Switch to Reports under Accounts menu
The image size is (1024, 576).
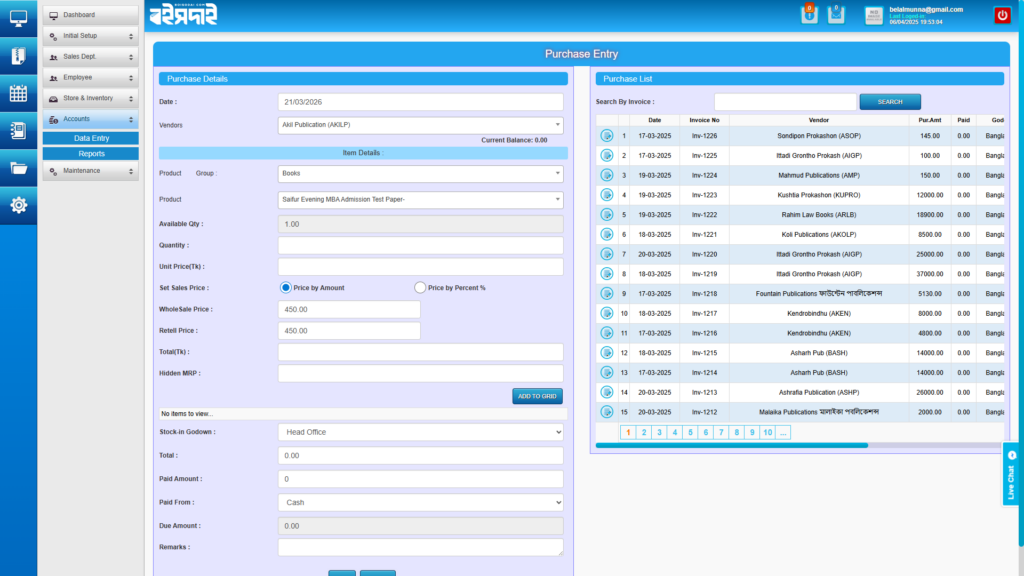click(90, 152)
